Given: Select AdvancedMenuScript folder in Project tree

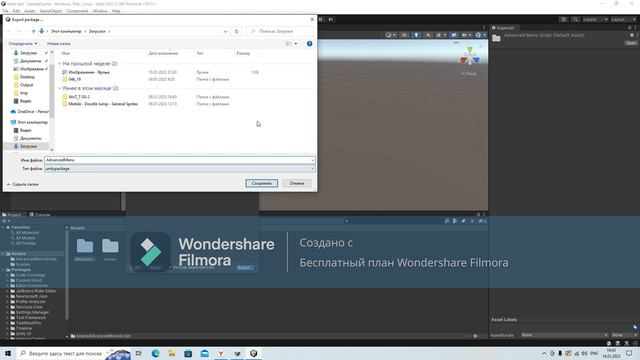Looking at the screenshot, I should point(34,259).
